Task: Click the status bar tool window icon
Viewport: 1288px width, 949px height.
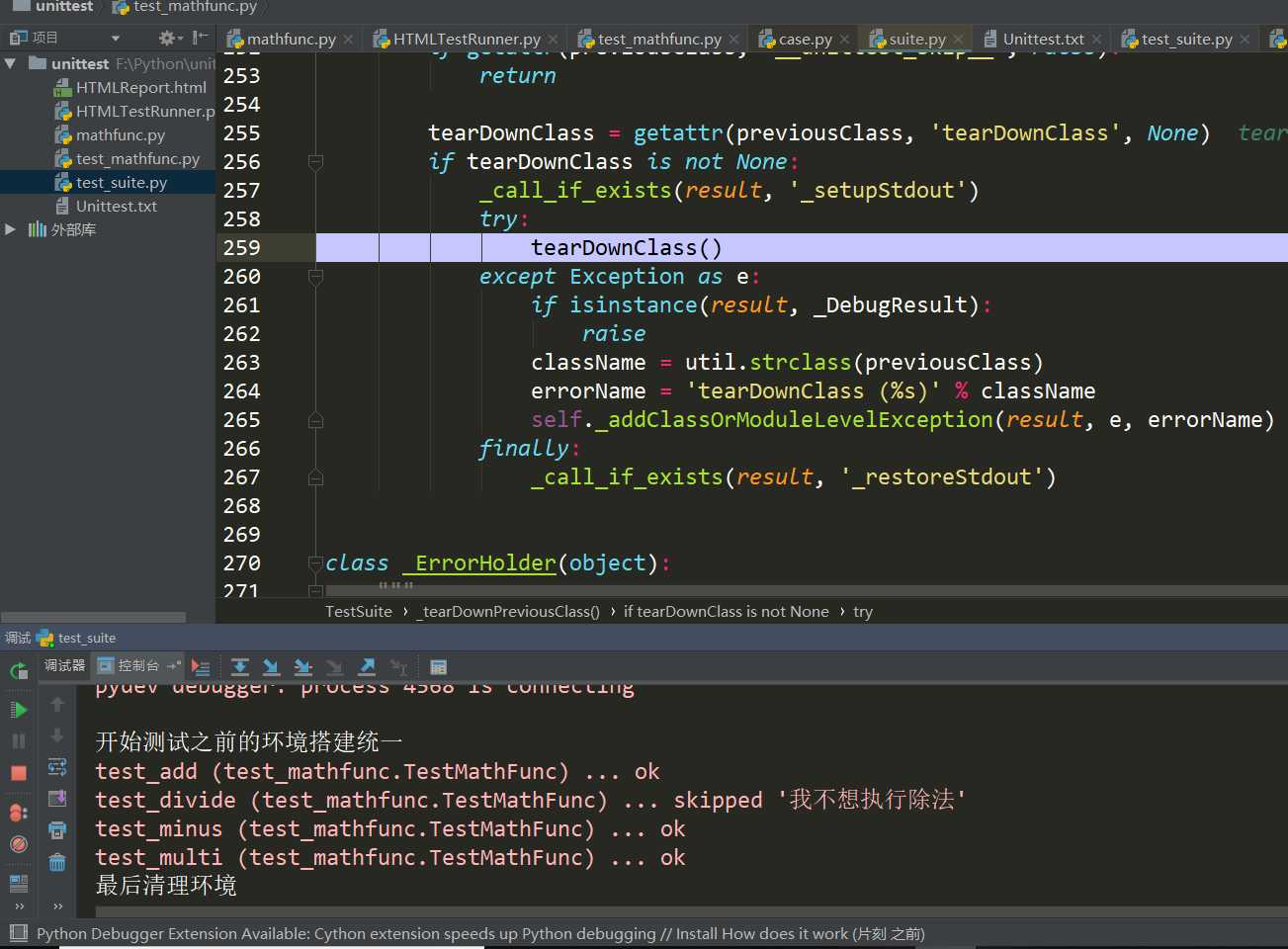Action: (x=18, y=932)
